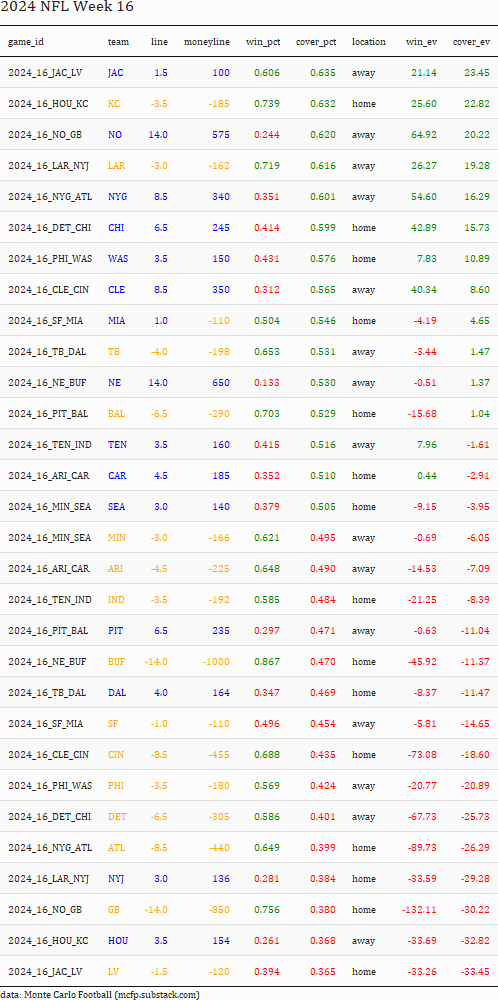Image resolution: width=498 pixels, height=1000 pixels.
Task: Select cover_ev value -33.45
Action: click(475, 971)
